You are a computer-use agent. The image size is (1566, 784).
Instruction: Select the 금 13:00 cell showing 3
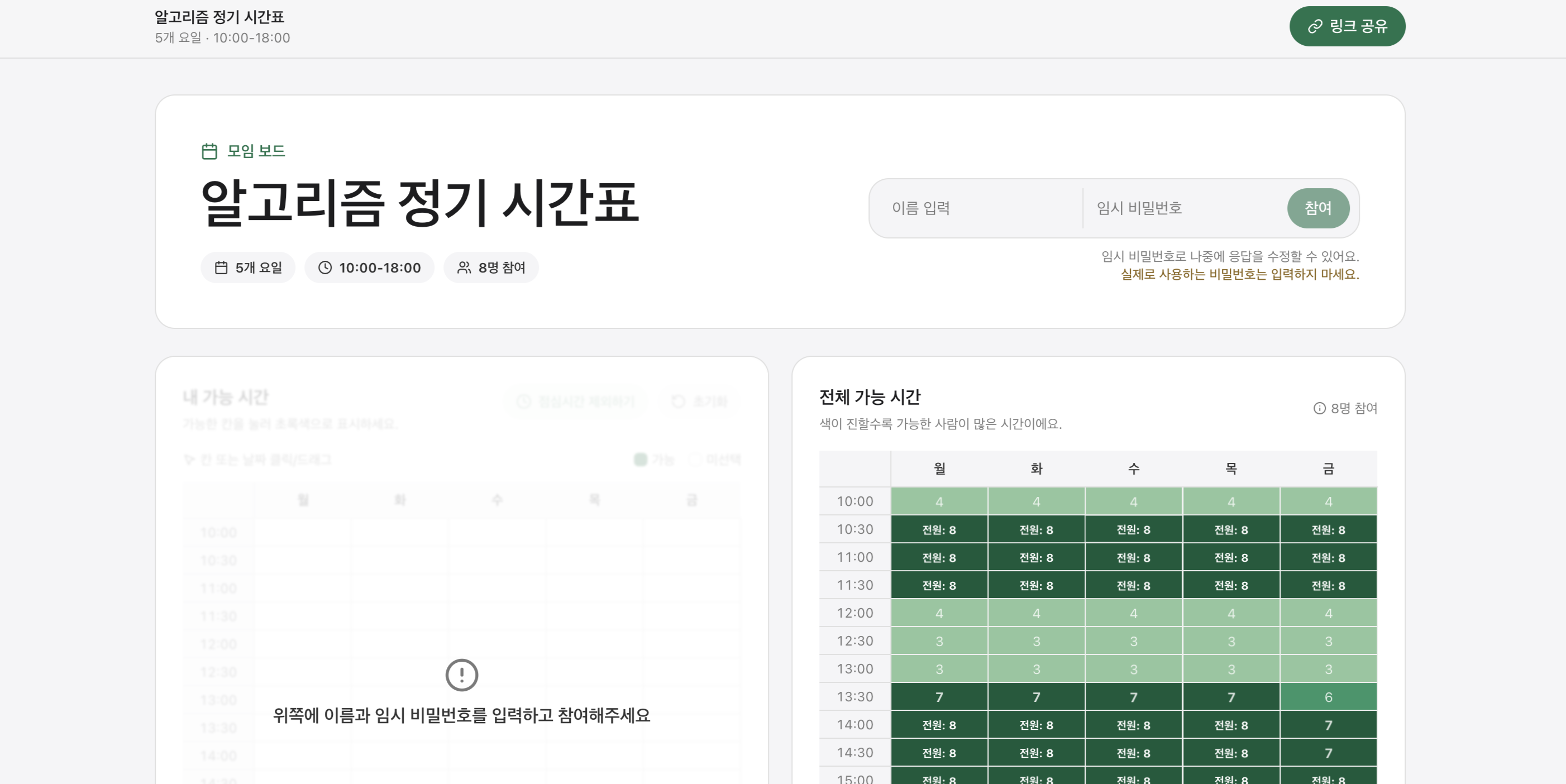(x=1328, y=669)
